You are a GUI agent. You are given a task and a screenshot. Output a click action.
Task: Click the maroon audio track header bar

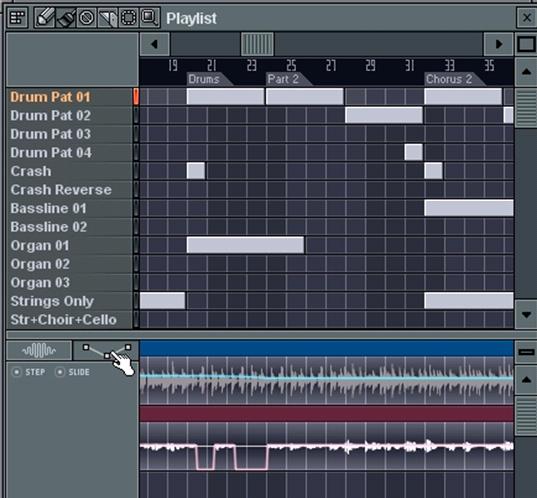click(327, 414)
